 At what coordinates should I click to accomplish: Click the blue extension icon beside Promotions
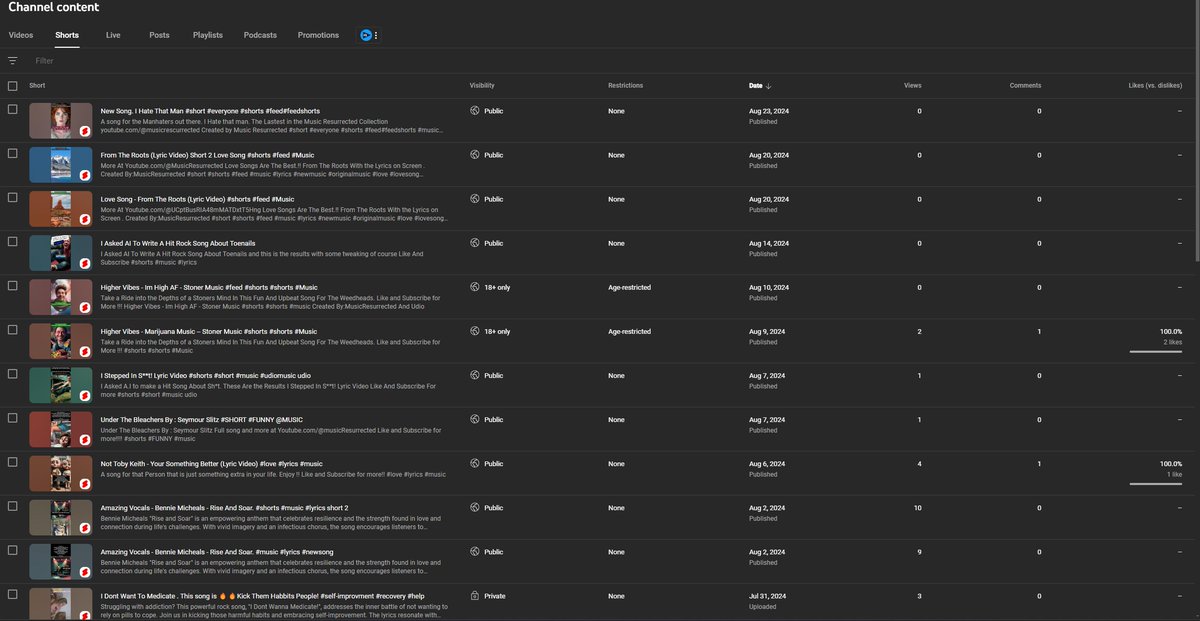click(366, 35)
